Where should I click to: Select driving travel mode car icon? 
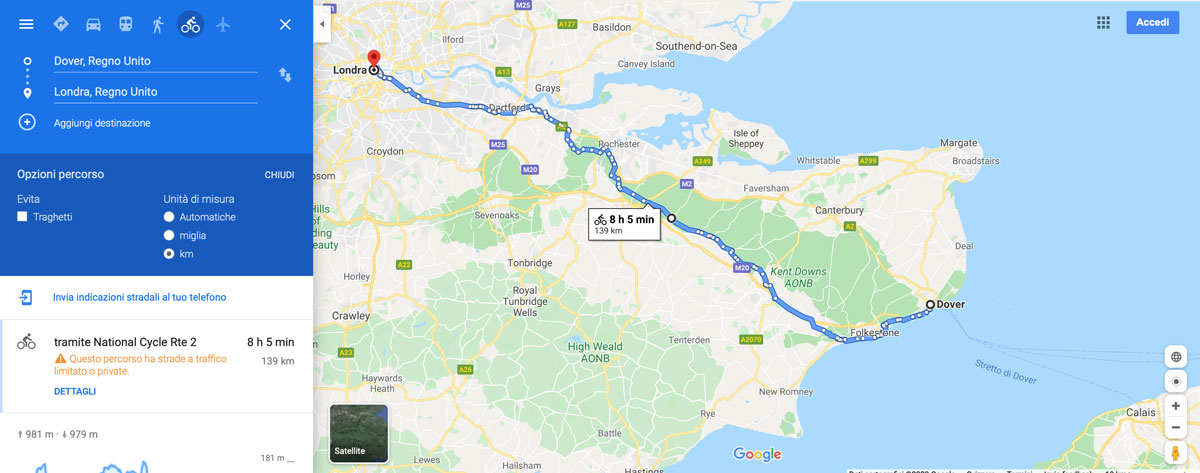click(x=93, y=24)
